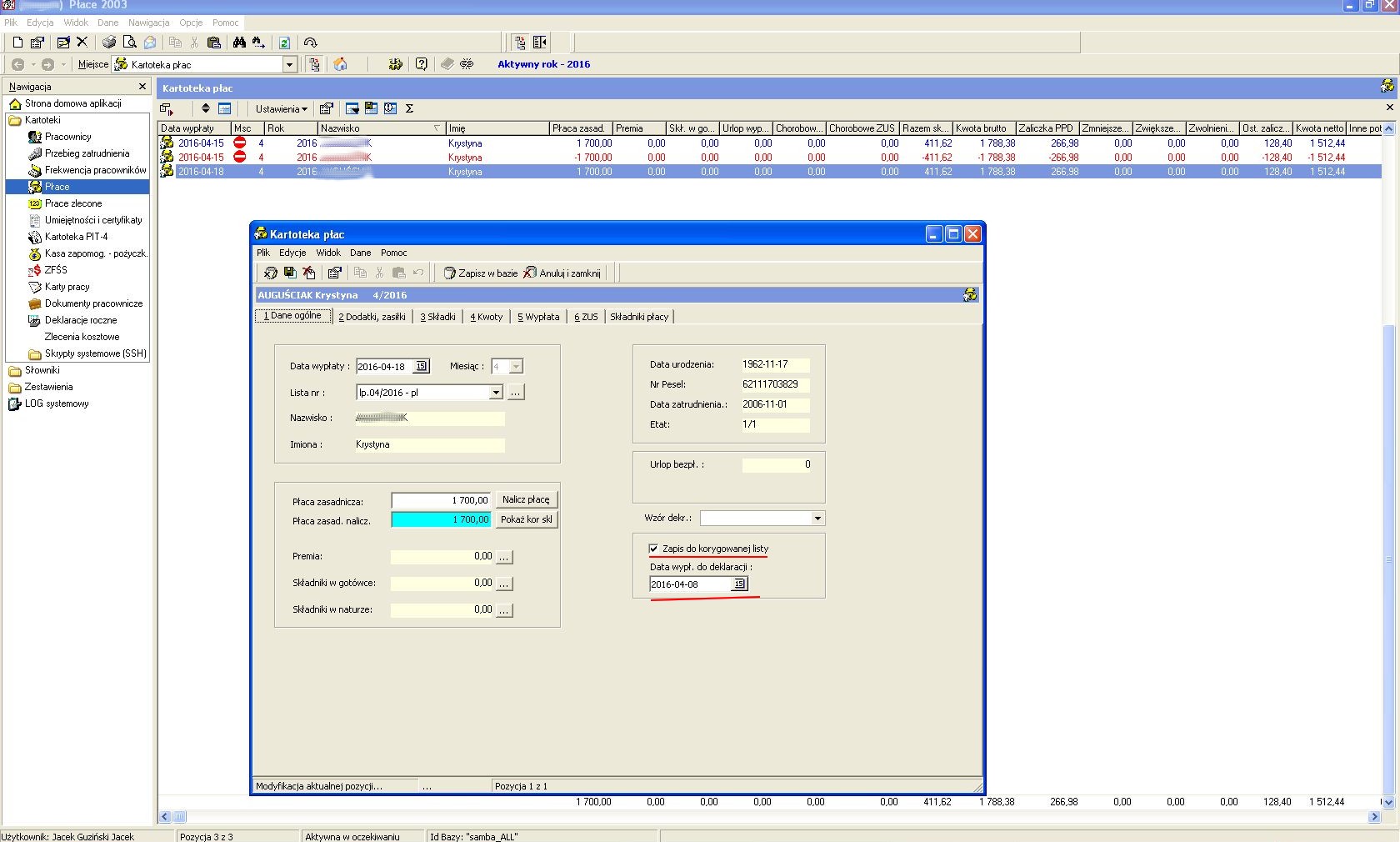Image resolution: width=1400 pixels, height=842 pixels.
Task: Click the Zapisz w bazie button
Action: pyautogui.click(x=481, y=273)
